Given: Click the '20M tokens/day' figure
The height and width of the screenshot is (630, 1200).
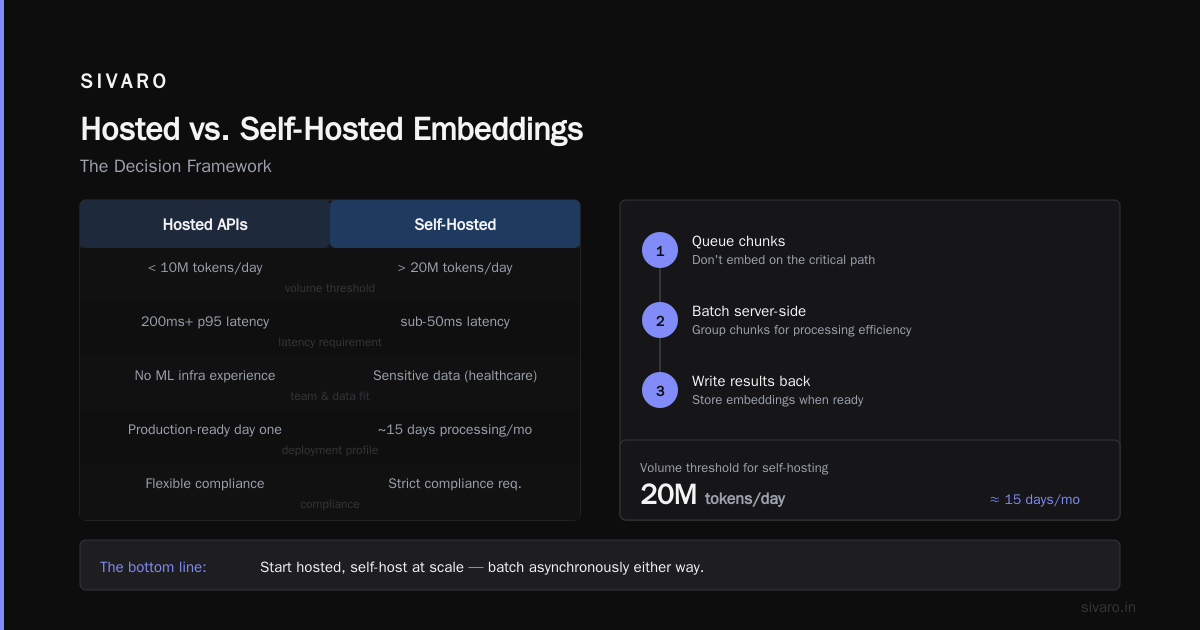Looking at the screenshot, I should coord(712,495).
